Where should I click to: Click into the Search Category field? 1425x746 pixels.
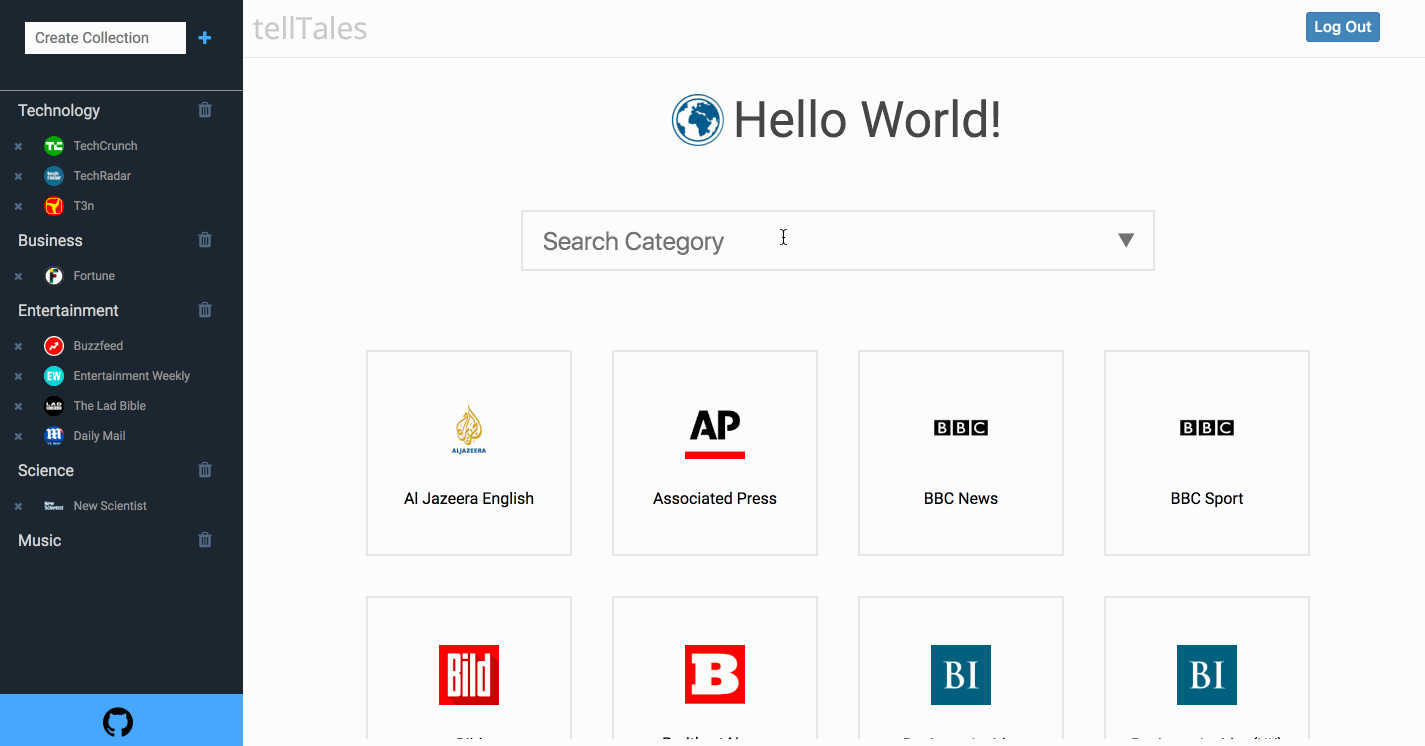click(x=838, y=240)
